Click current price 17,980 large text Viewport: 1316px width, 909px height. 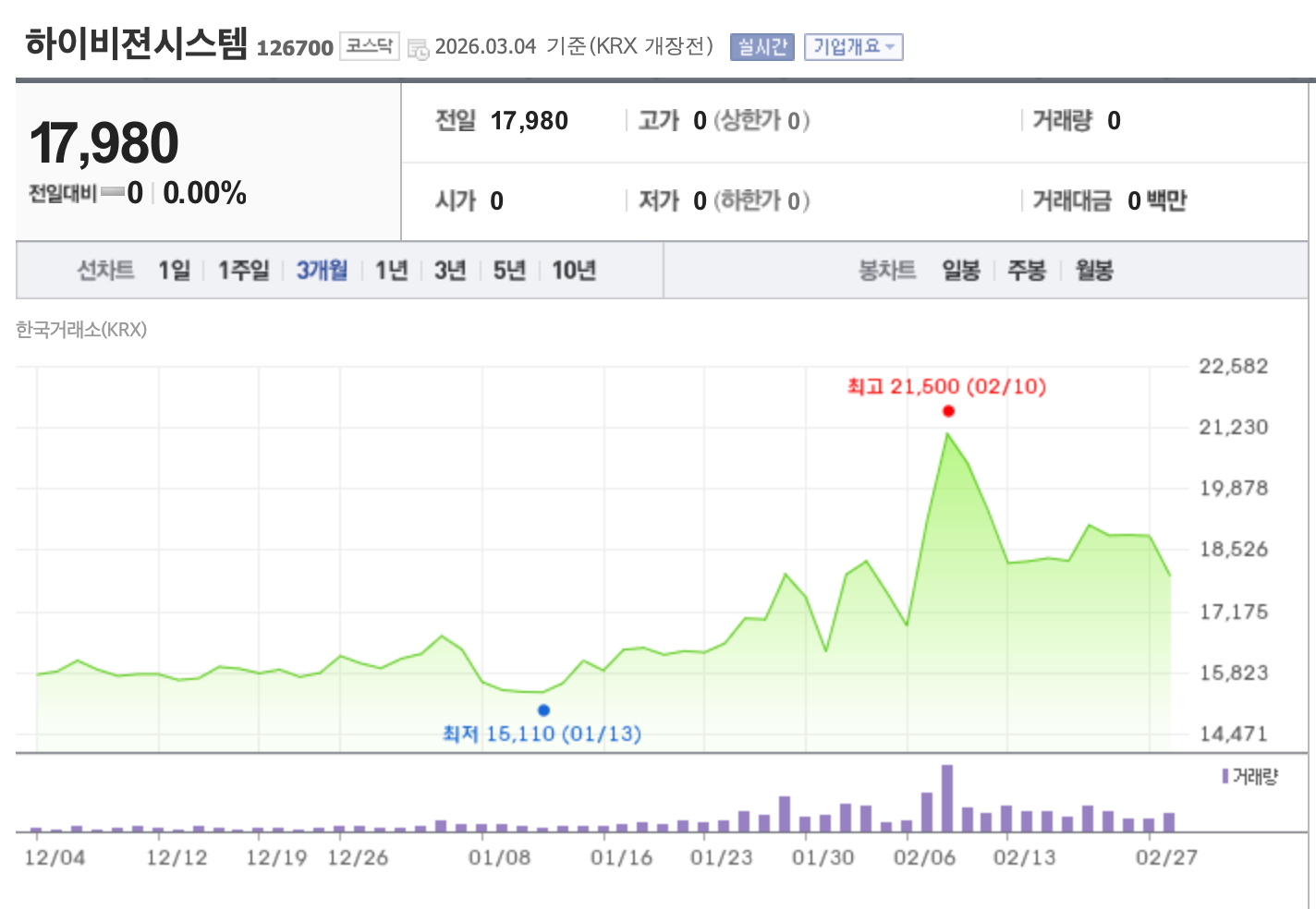pos(104,143)
